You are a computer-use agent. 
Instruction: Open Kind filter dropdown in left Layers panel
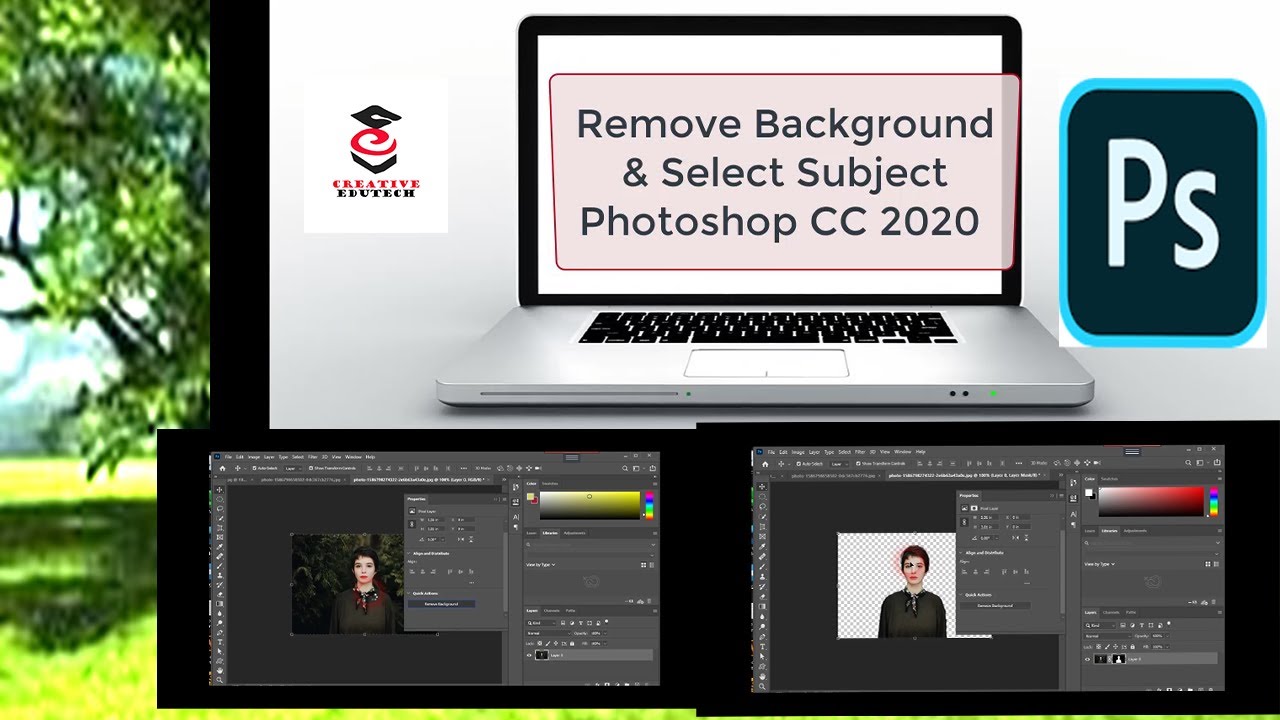click(541, 623)
